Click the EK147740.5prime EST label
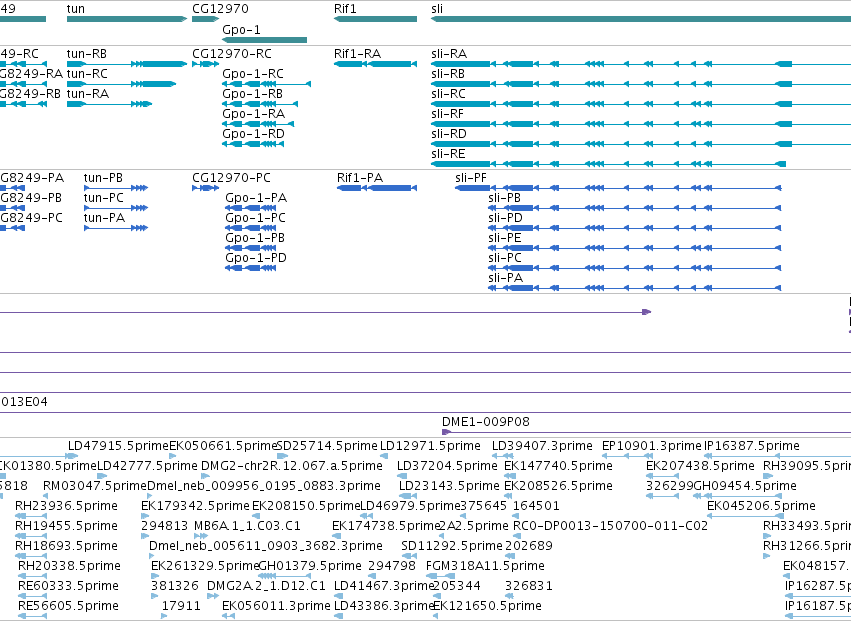The image size is (851, 621). tap(558, 466)
